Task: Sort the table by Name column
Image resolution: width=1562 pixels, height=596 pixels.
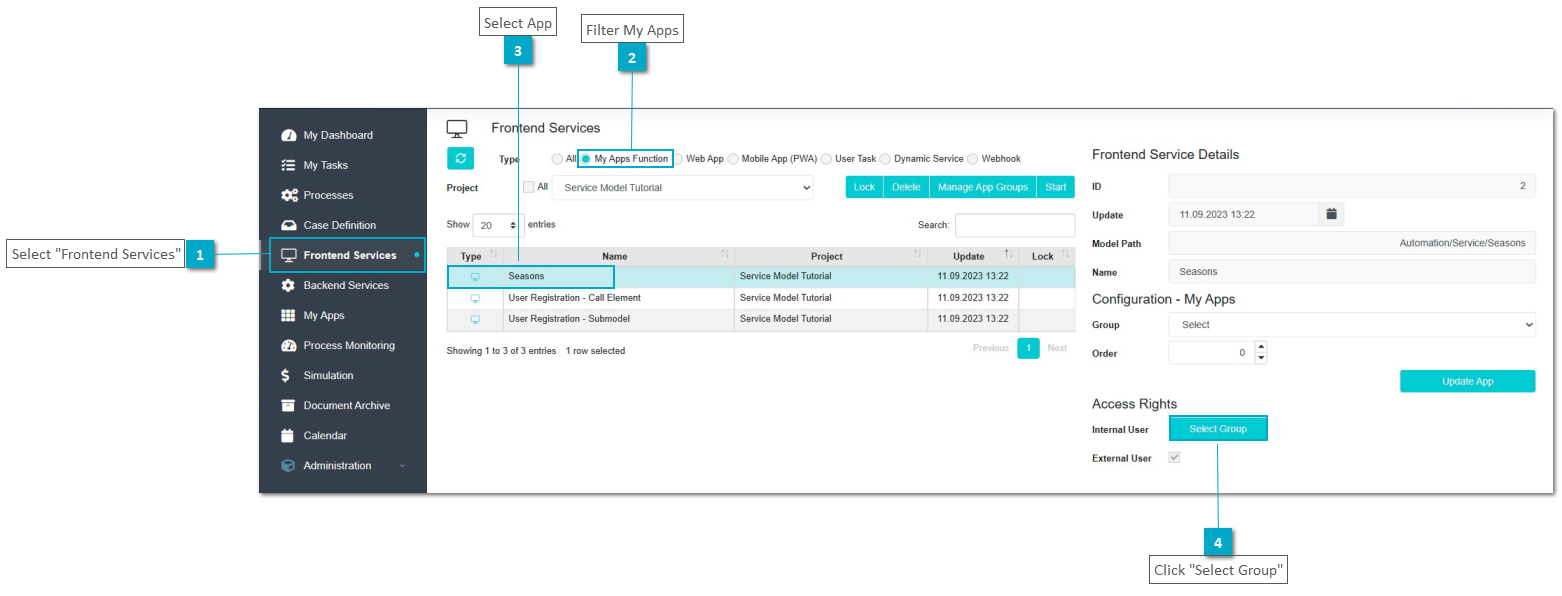Action: pyautogui.click(x=618, y=256)
